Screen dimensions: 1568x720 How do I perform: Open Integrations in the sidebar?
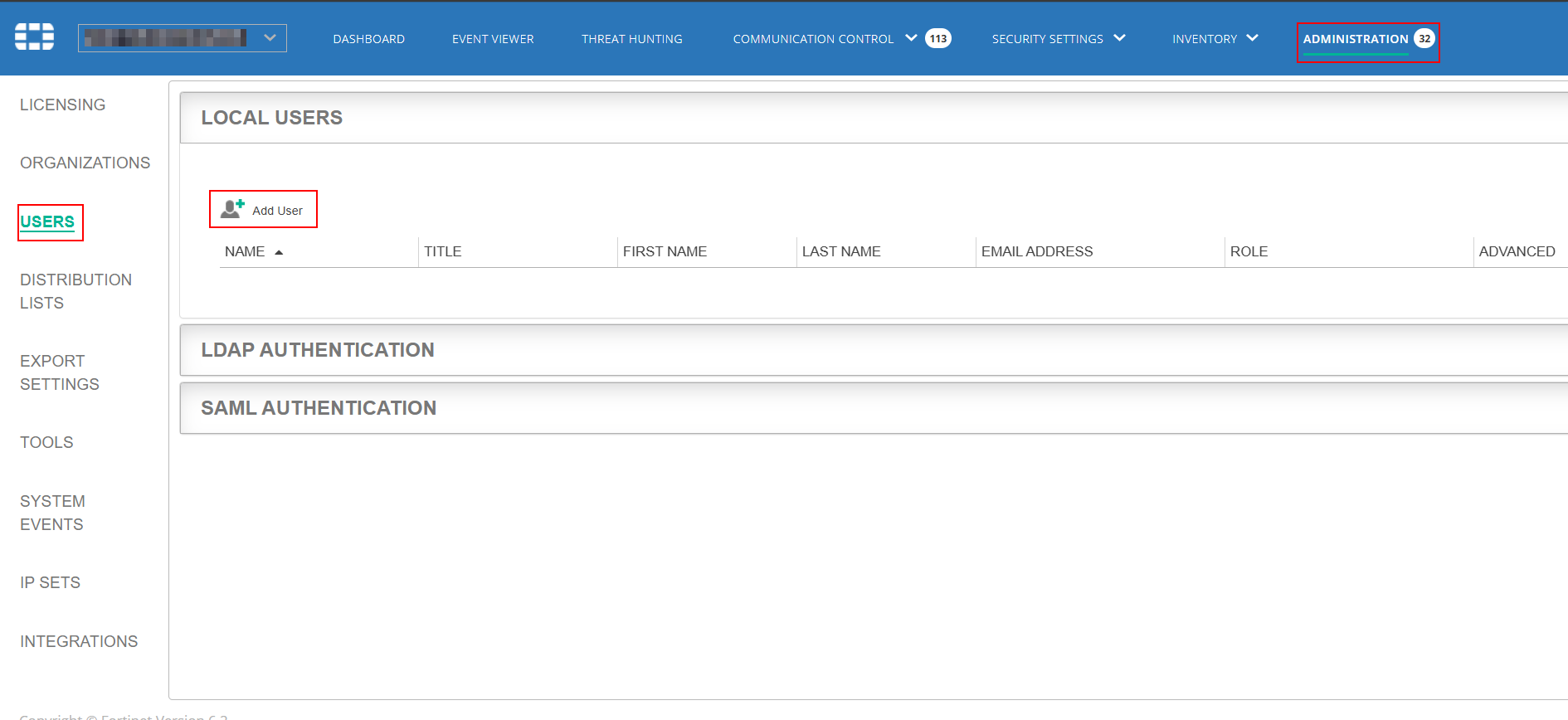pos(79,641)
